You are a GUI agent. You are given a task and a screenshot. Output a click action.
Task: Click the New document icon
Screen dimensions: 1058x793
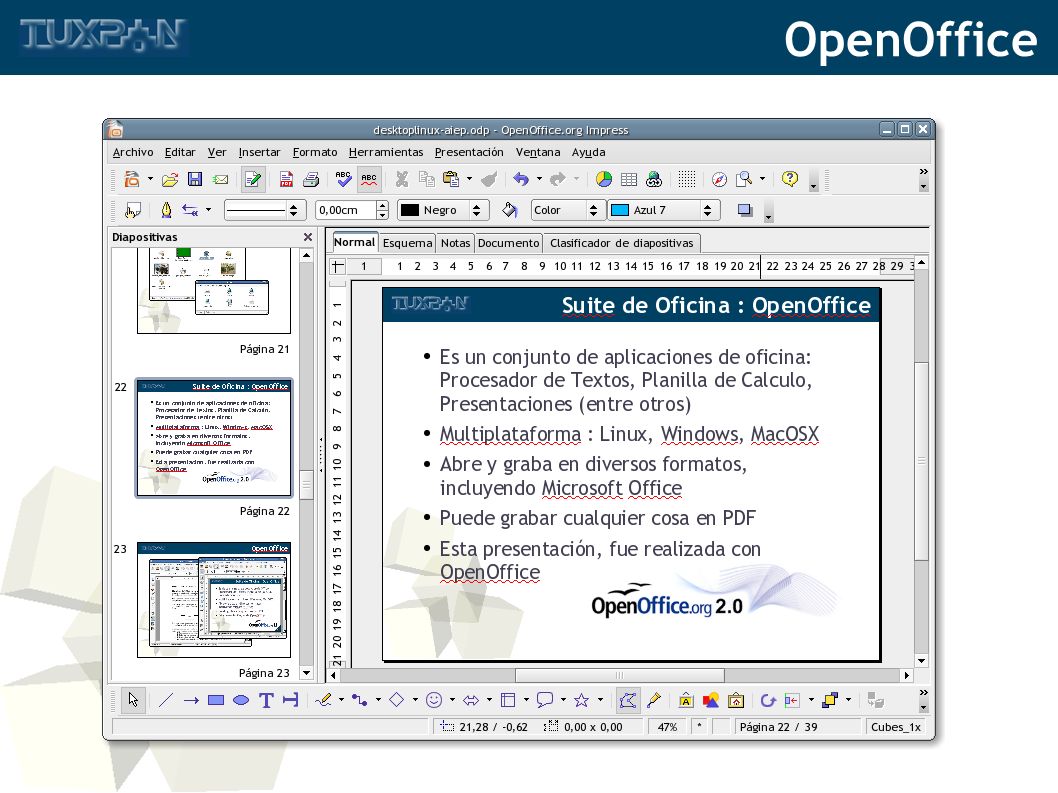tap(132, 179)
